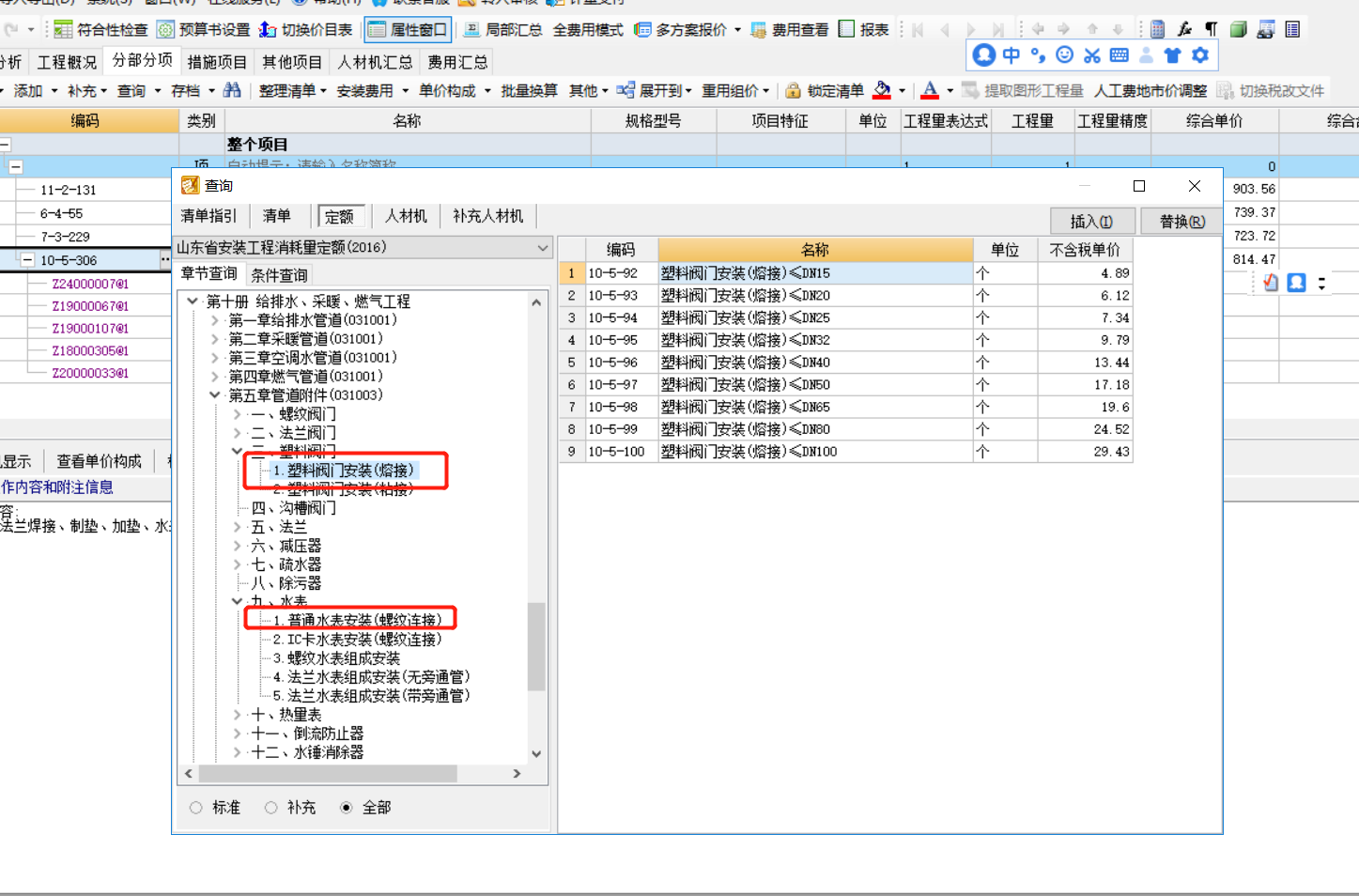The height and width of the screenshot is (896, 1359).
Task: Expand 六、减压器 tree node
Action: click(238, 546)
